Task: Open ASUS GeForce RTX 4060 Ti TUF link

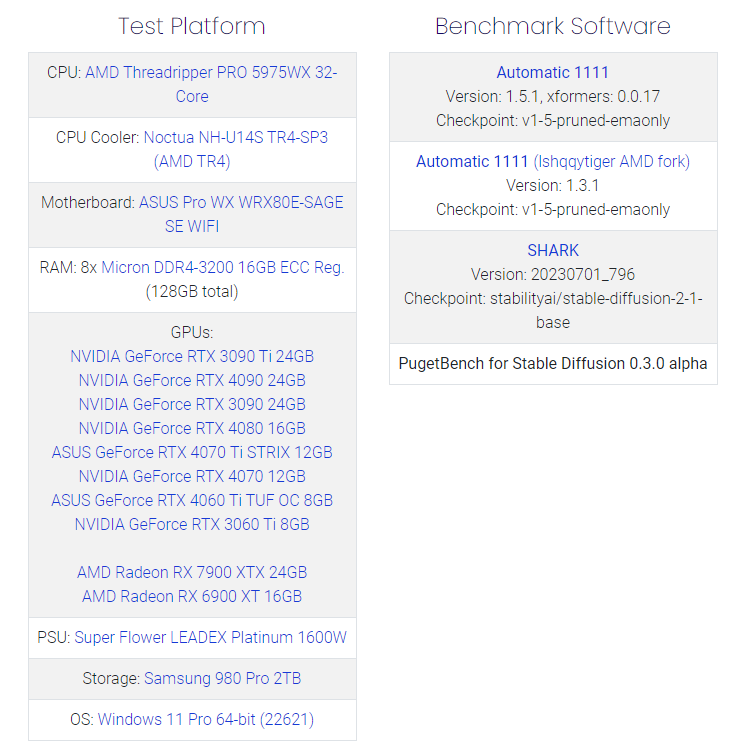Action: (x=192, y=500)
